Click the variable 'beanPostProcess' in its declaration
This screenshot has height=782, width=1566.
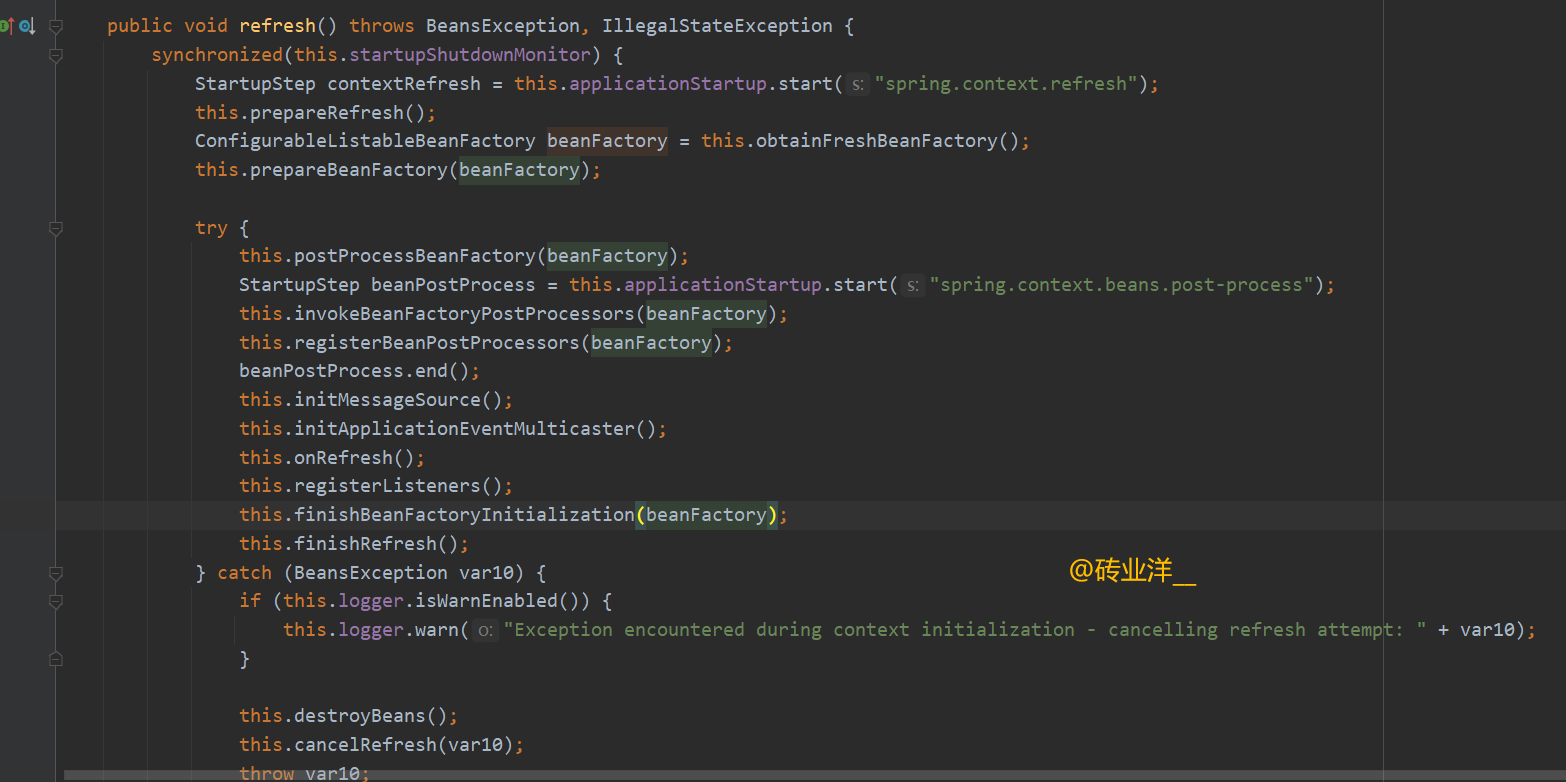453,286
